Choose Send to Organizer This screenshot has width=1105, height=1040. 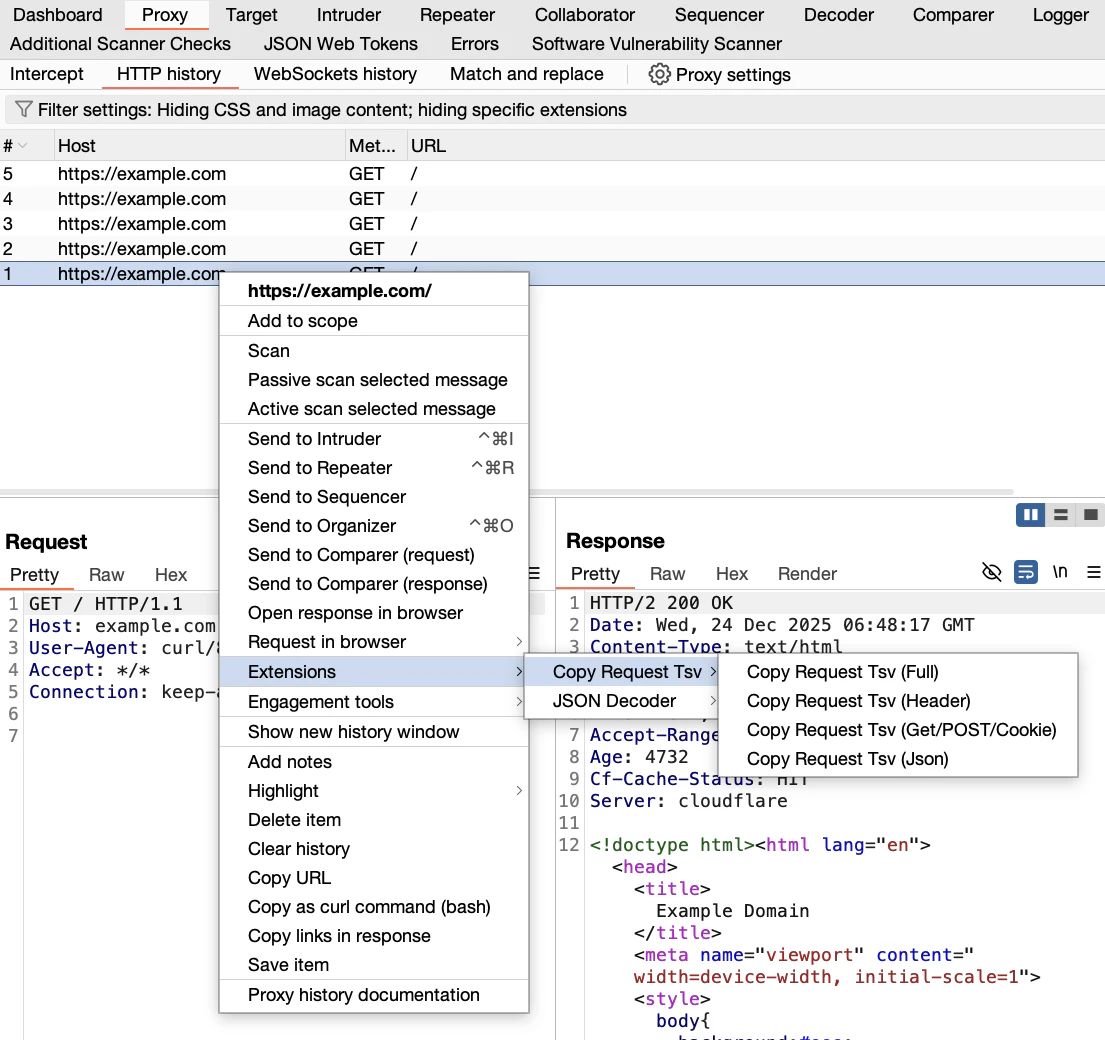click(374, 526)
